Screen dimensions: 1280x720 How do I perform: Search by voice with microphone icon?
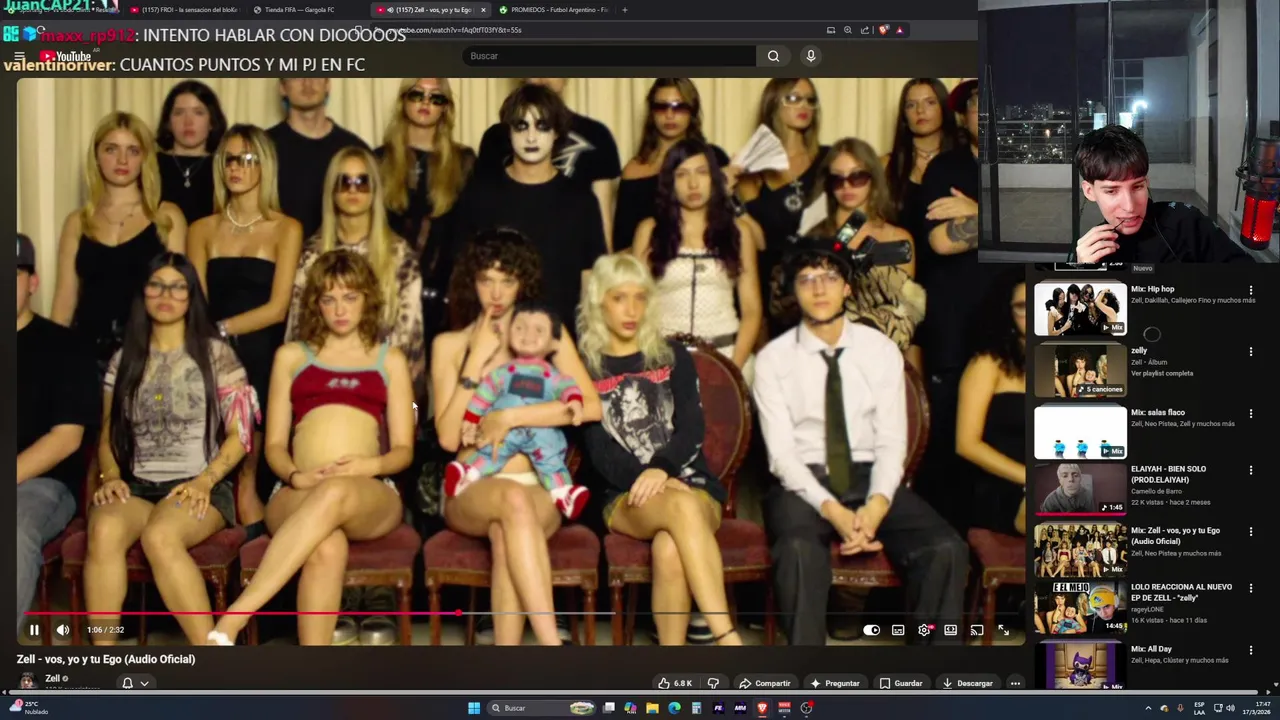click(811, 56)
